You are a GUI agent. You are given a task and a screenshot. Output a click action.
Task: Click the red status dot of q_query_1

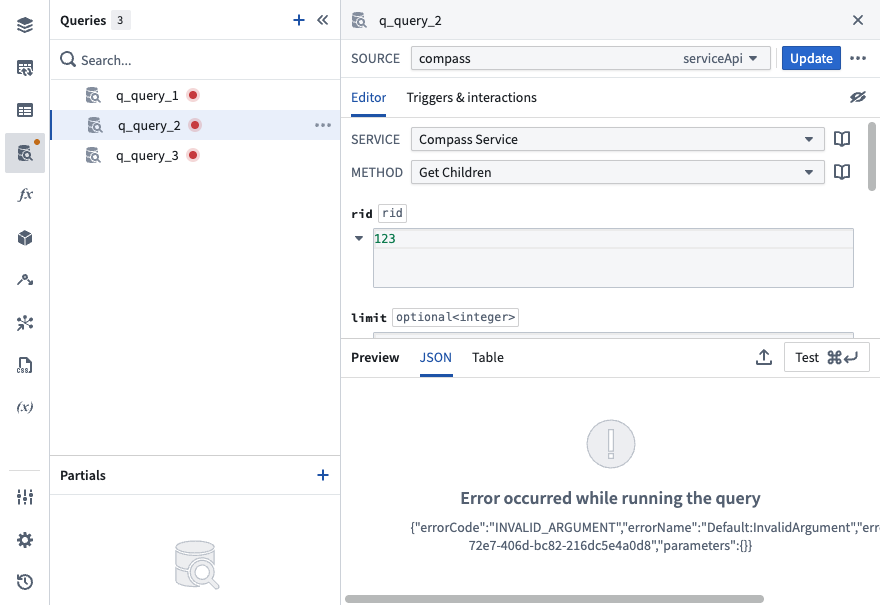pyautogui.click(x=193, y=95)
